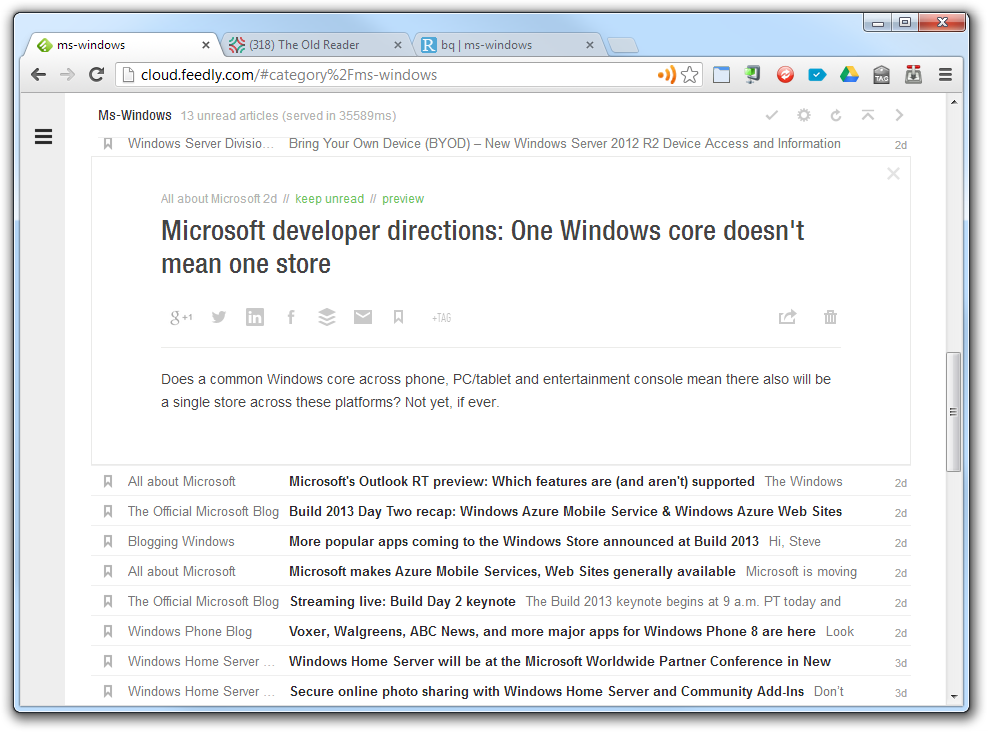Screen dimensions: 988x732
Task: Add a tag to the article
Action: tap(442, 318)
